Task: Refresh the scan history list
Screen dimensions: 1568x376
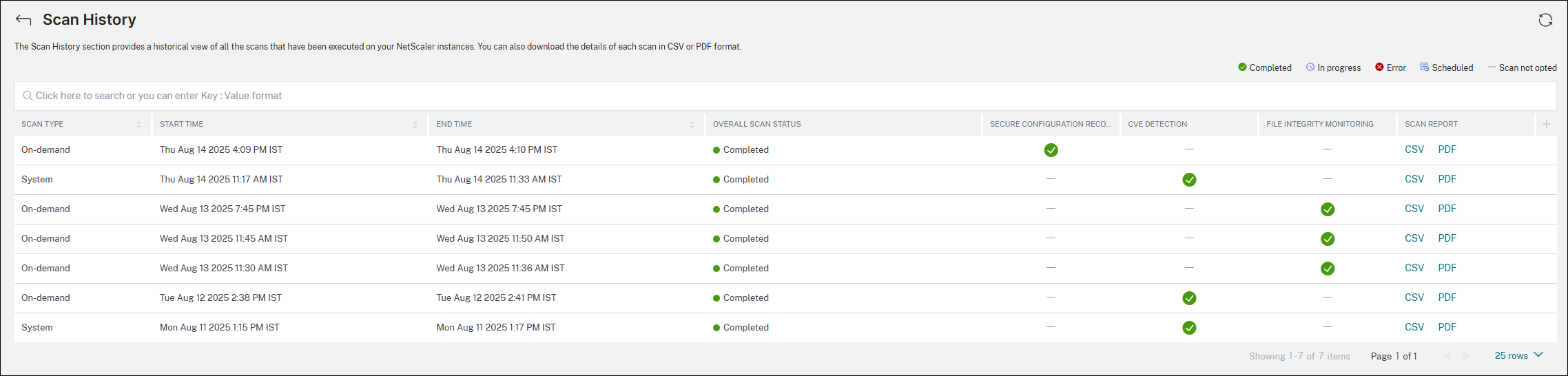Action: point(1545,20)
